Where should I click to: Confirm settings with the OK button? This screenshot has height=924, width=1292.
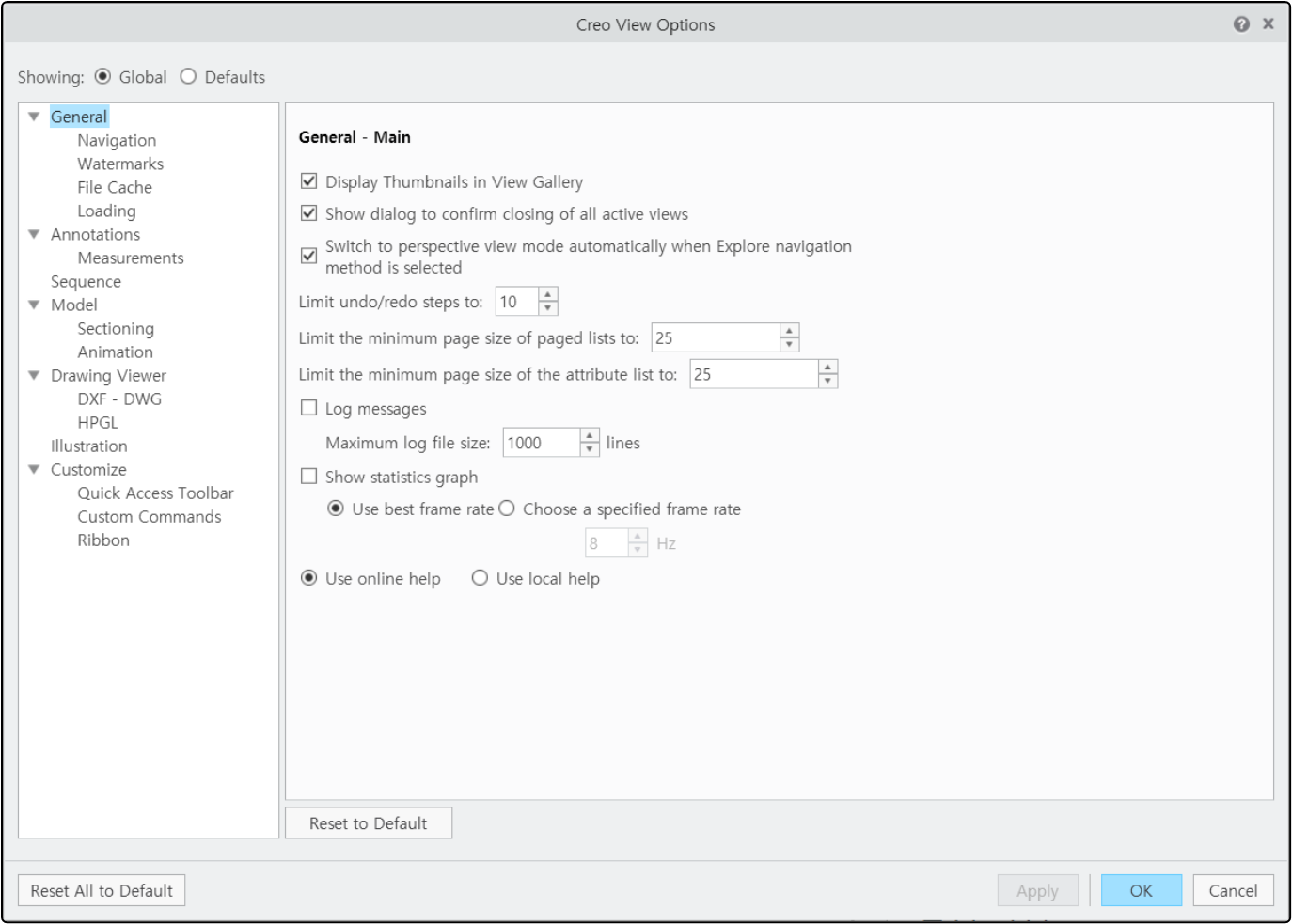pyautogui.click(x=1142, y=890)
